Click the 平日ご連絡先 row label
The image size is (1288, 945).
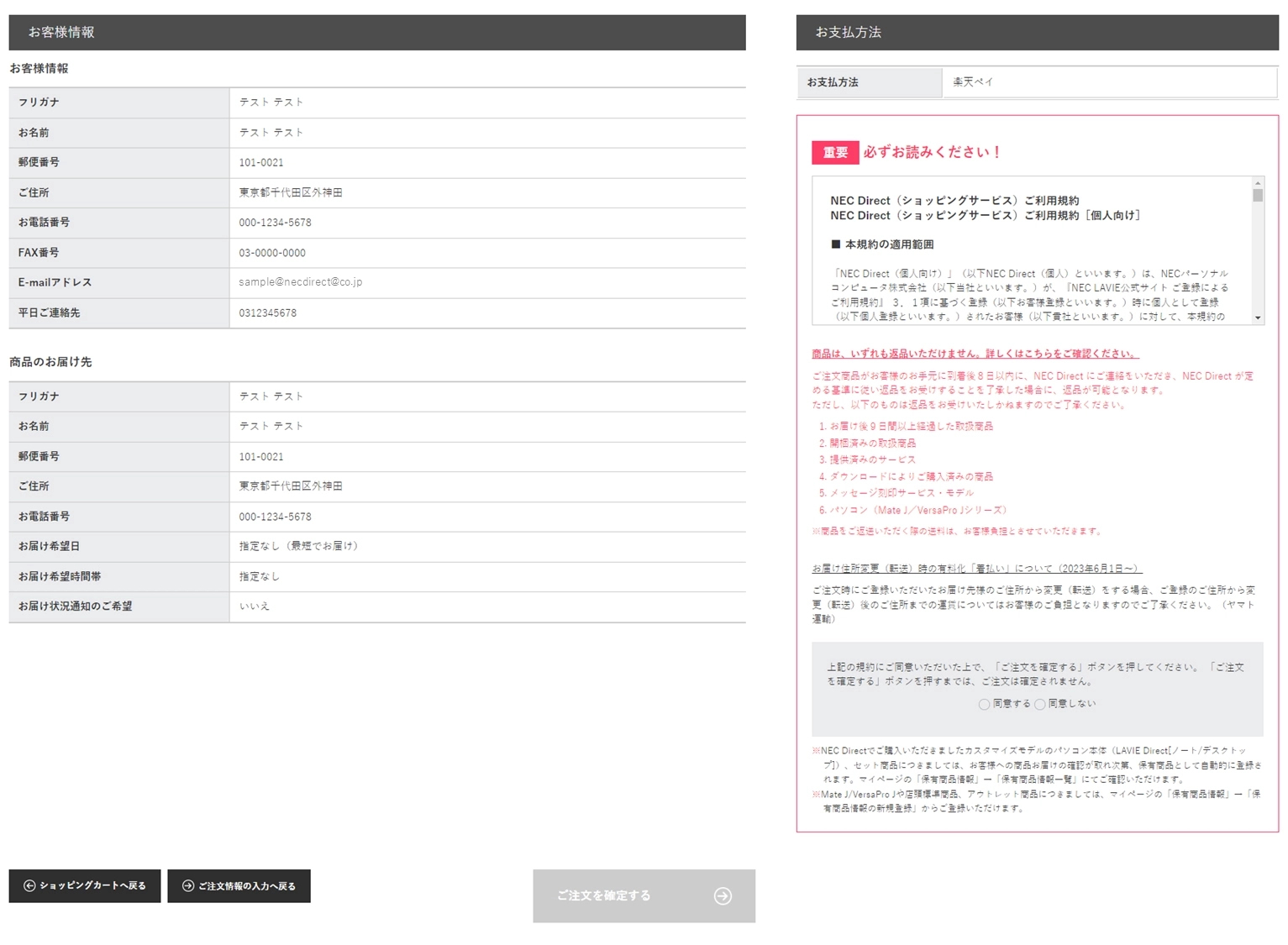tap(49, 312)
